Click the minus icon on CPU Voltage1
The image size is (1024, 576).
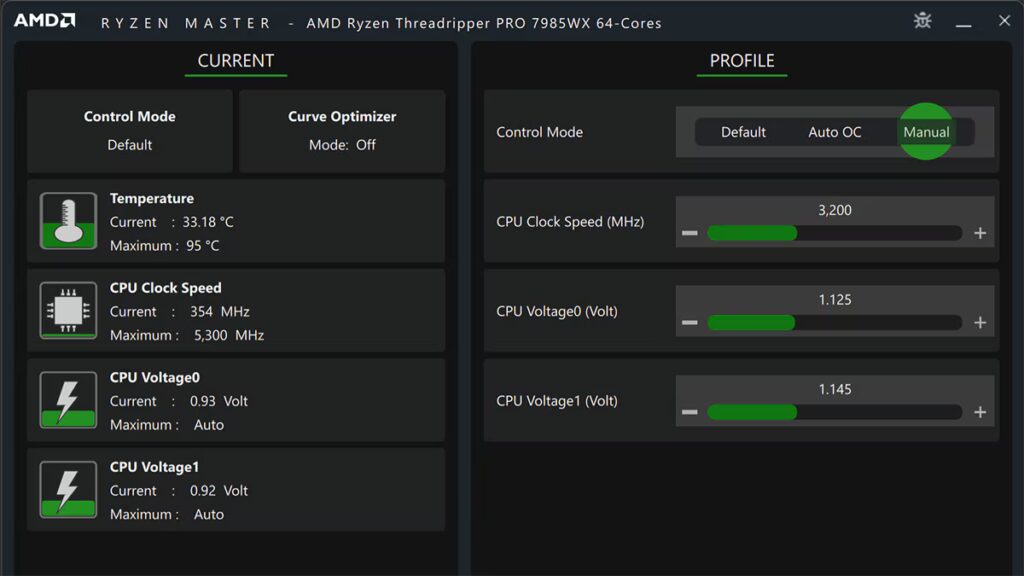[x=690, y=411]
